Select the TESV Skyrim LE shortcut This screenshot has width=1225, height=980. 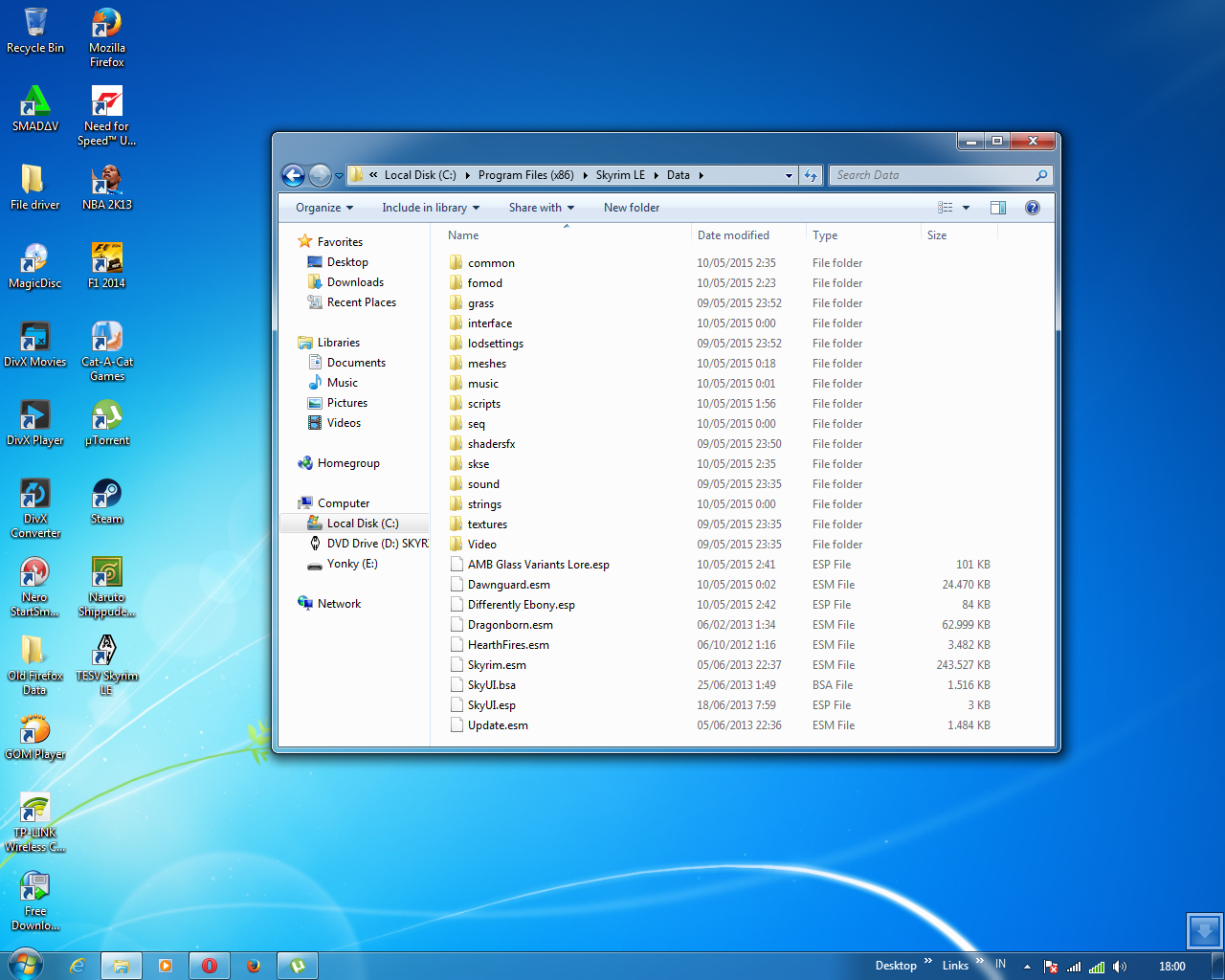[107, 665]
